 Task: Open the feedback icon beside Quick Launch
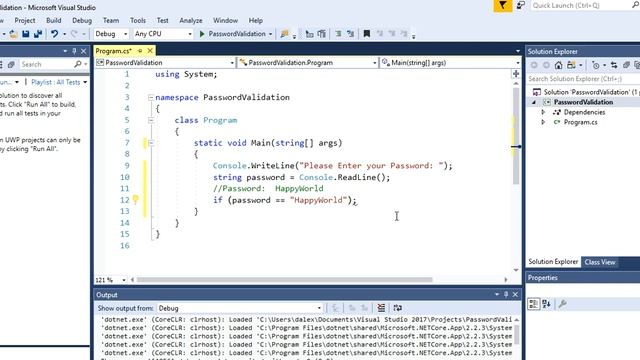click(x=520, y=5)
